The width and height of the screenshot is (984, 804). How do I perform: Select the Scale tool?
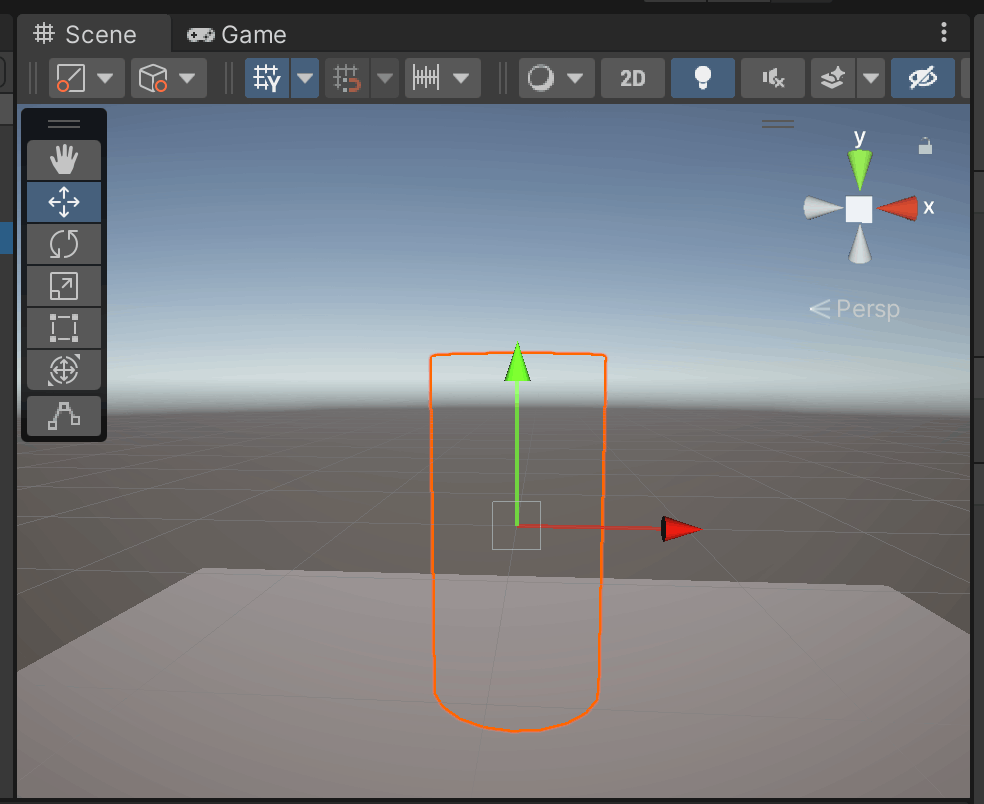pos(64,286)
